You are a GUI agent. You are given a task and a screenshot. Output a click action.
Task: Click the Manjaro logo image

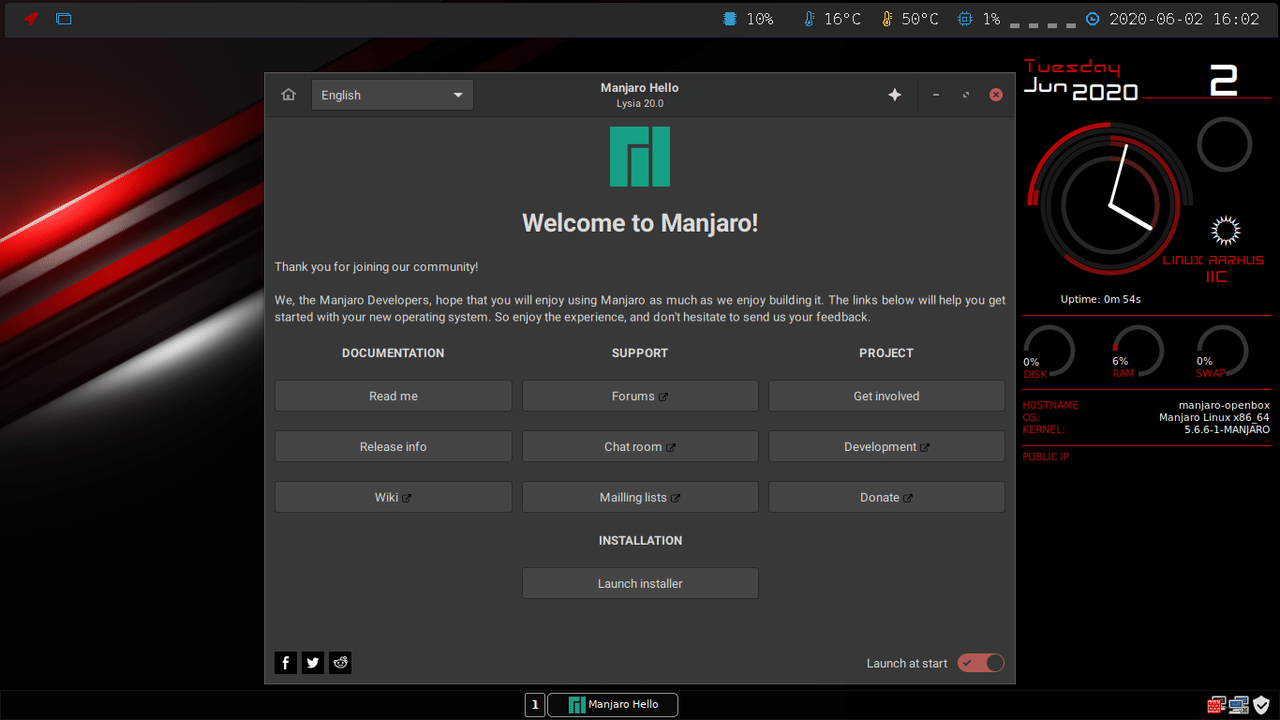click(640, 156)
